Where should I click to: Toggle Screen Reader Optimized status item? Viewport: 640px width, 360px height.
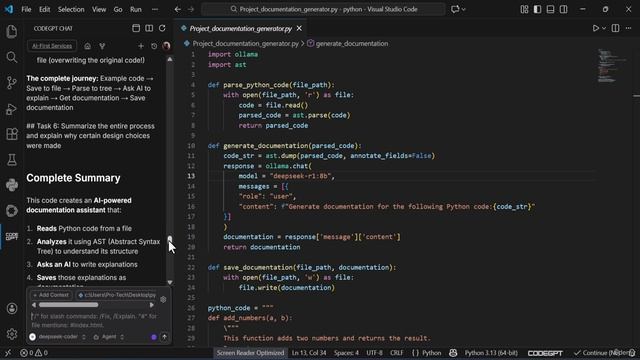click(250, 353)
